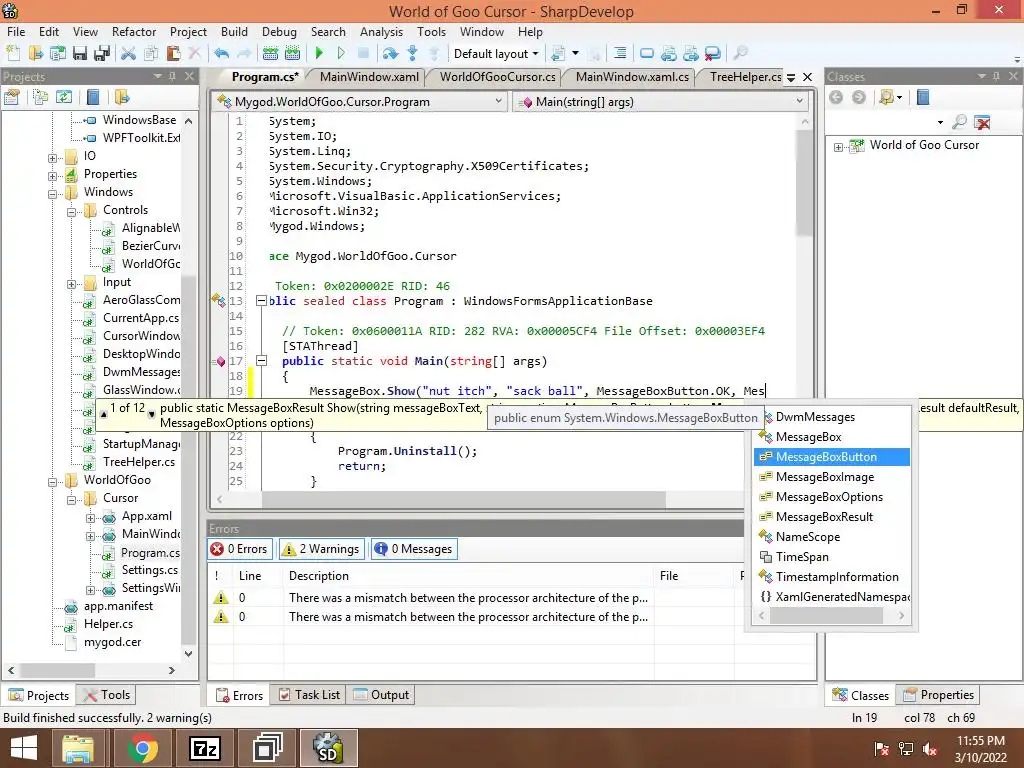Click the Run Without Debugger outline arrow
Image resolution: width=1024 pixels, height=768 pixels.
(x=341, y=54)
